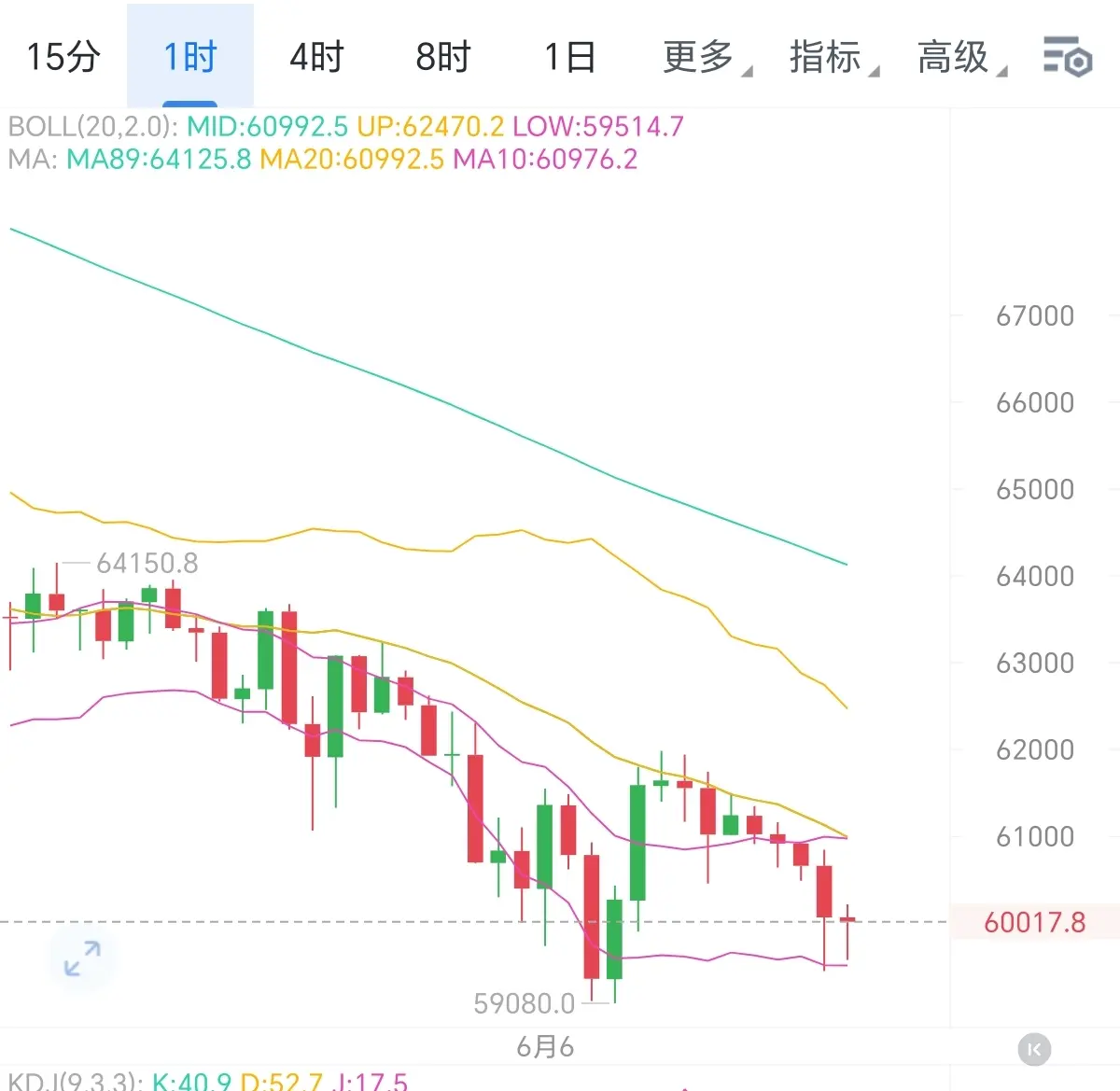Switch to 4时 timeframe
1120x1091 pixels.
pyautogui.click(x=316, y=57)
